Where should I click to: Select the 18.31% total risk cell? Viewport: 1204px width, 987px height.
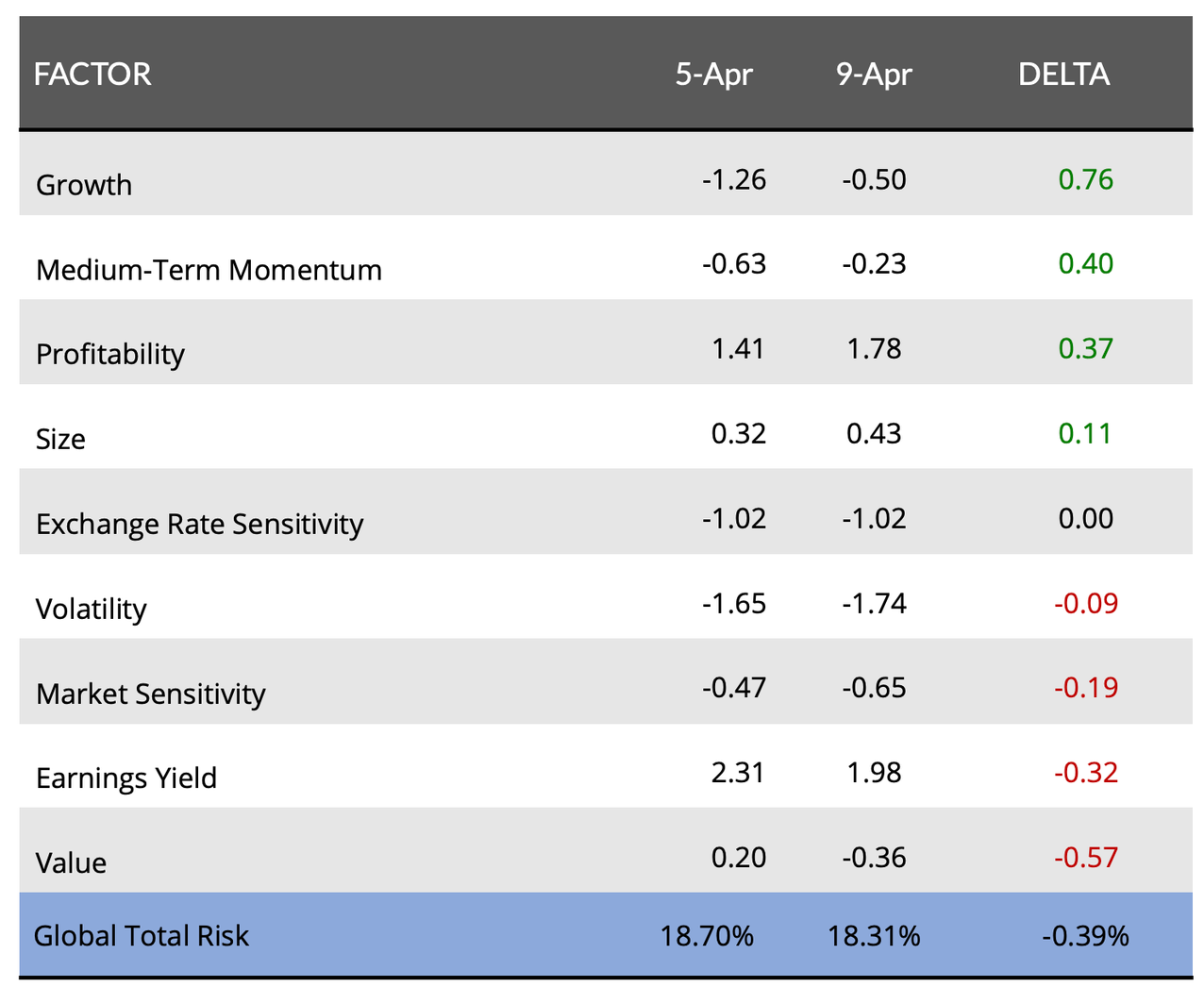click(874, 936)
